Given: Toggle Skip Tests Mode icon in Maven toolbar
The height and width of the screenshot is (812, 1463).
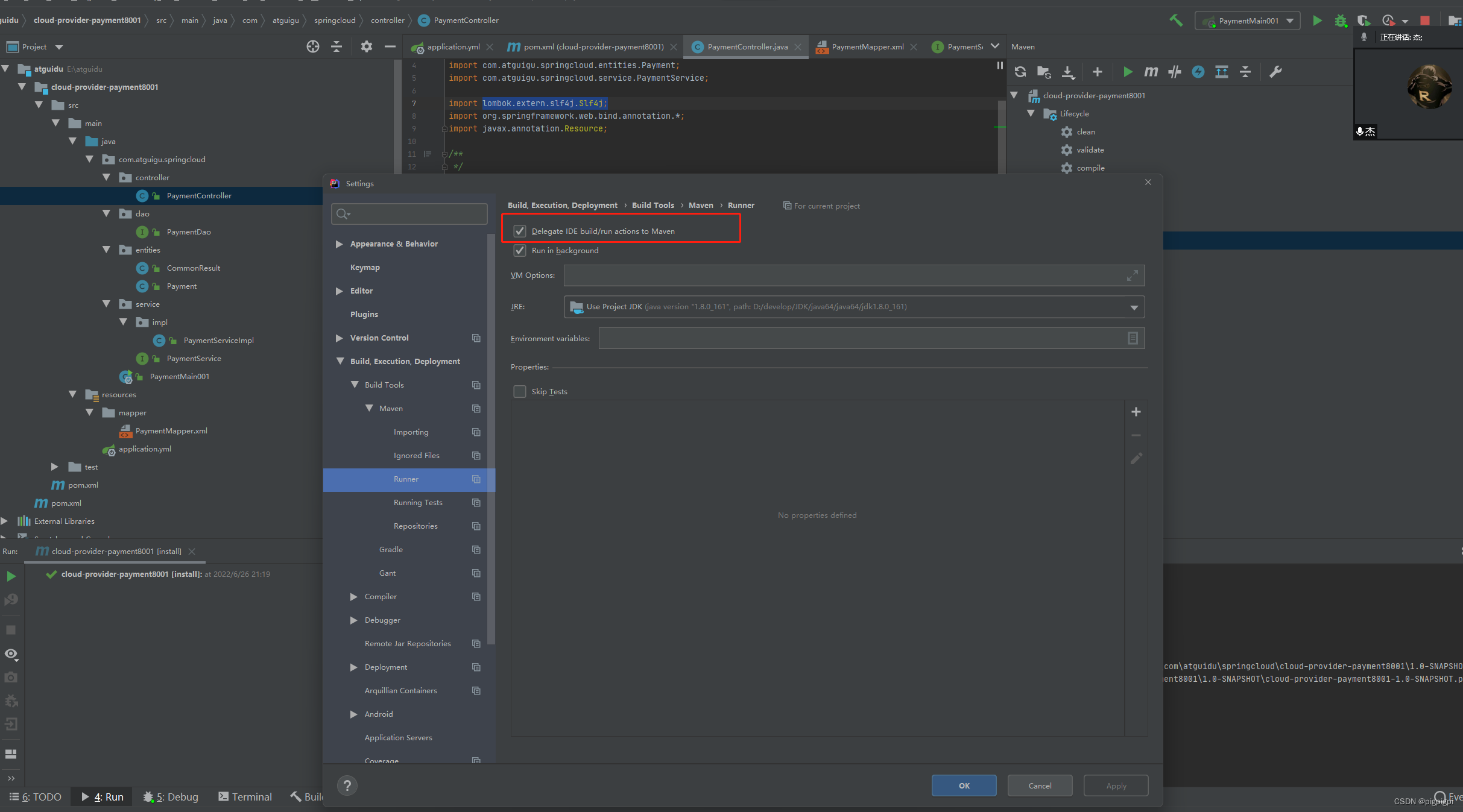Looking at the screenshot, I should [x=1198, y=72].
